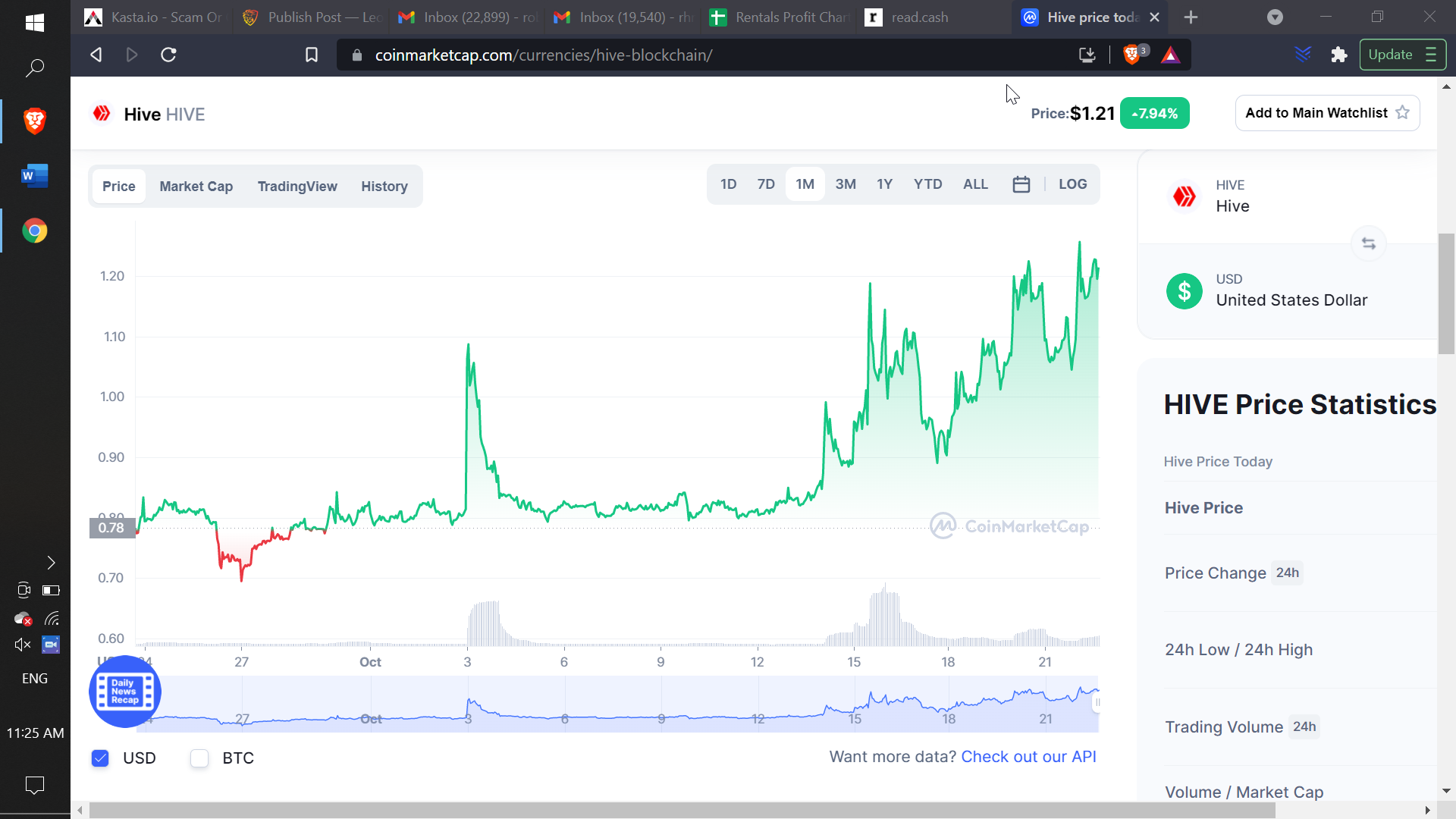Open the battery status icon
Image resolution: width=1456 pixels, height=819 pixels.
pos(51,590)
